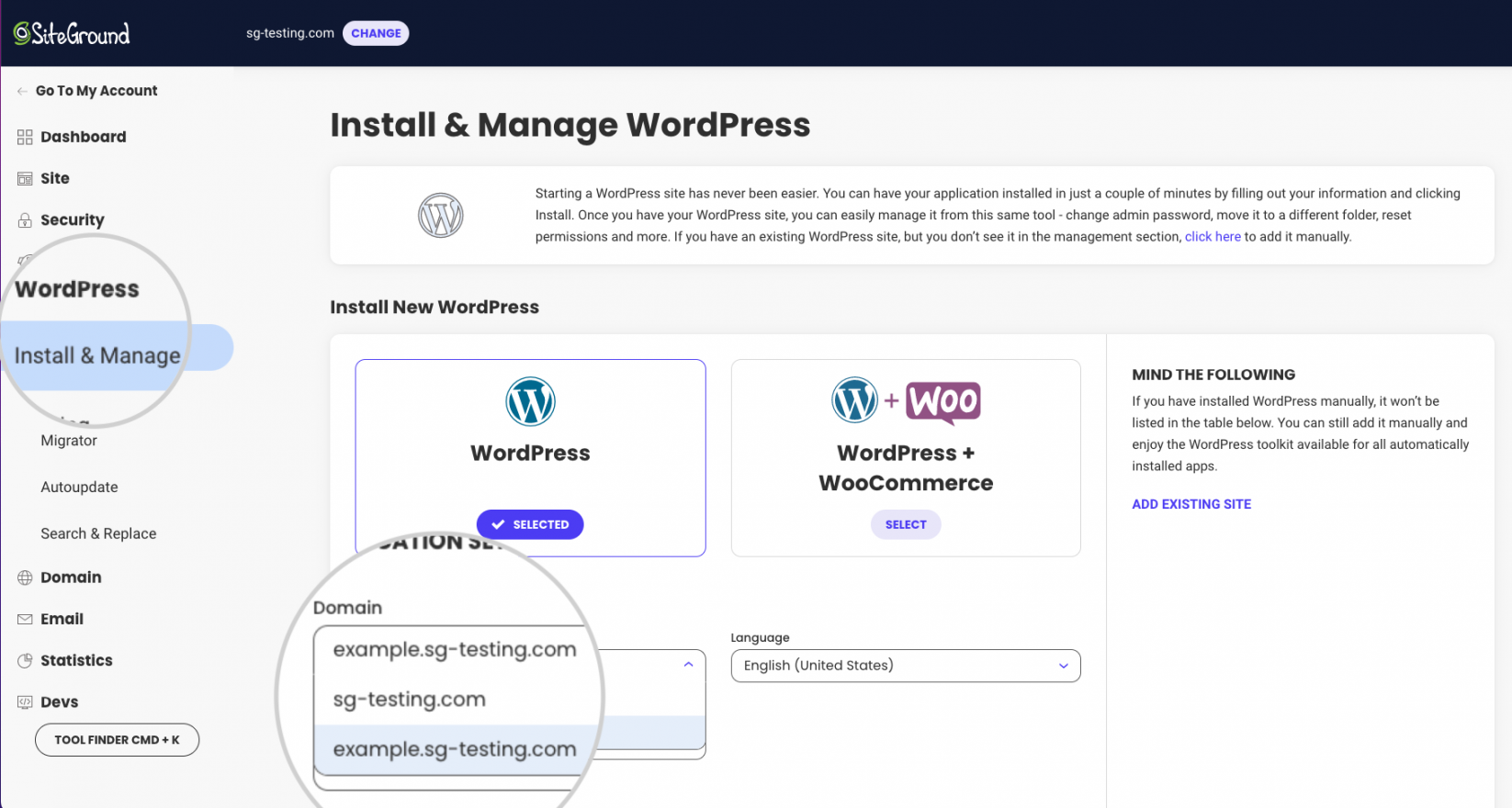Click the Dashboard grid icon
The height and width of the screenshot is (808, 1512).
[25, 137]
